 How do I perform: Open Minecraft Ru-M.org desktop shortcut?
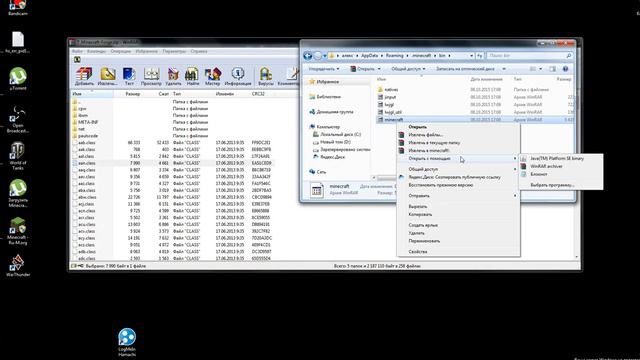(x=18, y=231)
